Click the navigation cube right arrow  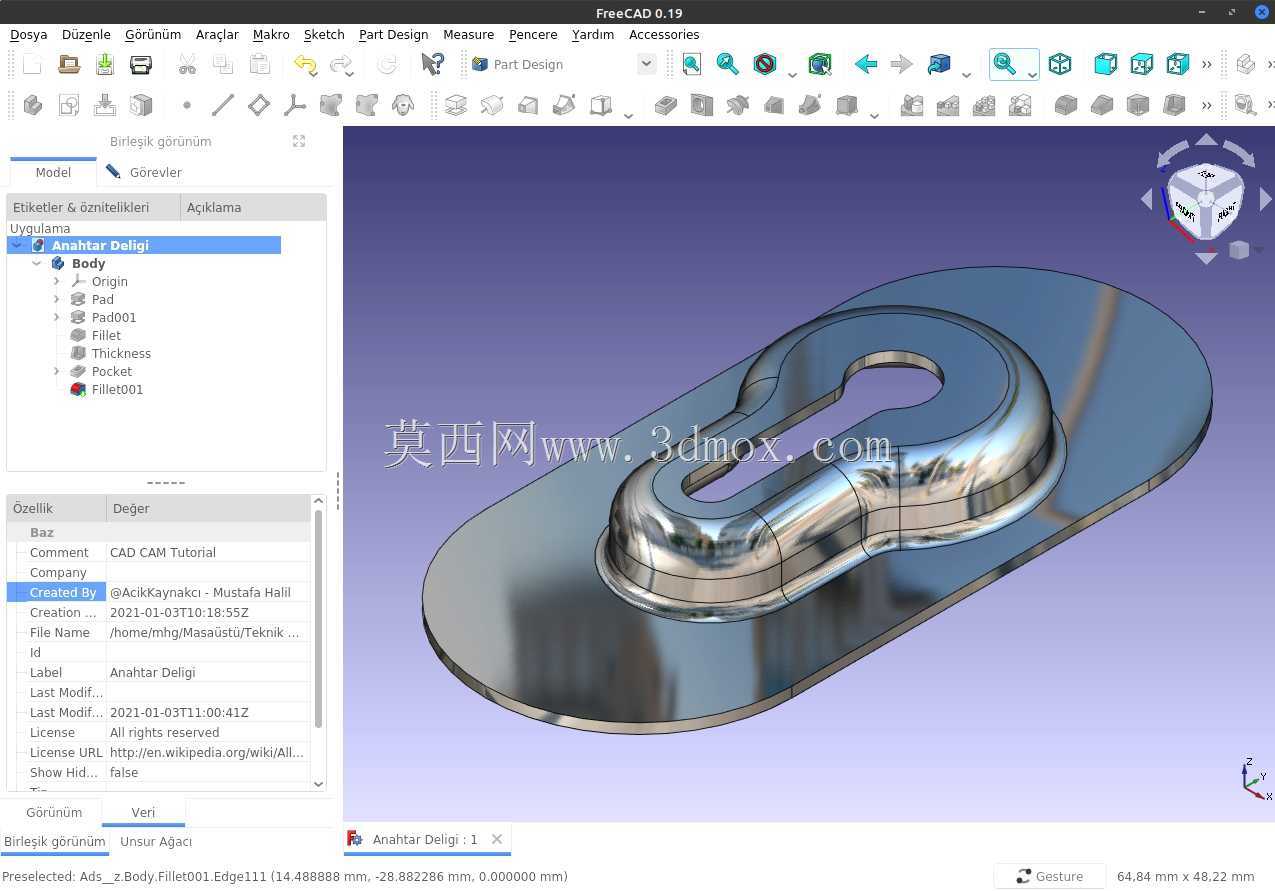[1265, 200]
